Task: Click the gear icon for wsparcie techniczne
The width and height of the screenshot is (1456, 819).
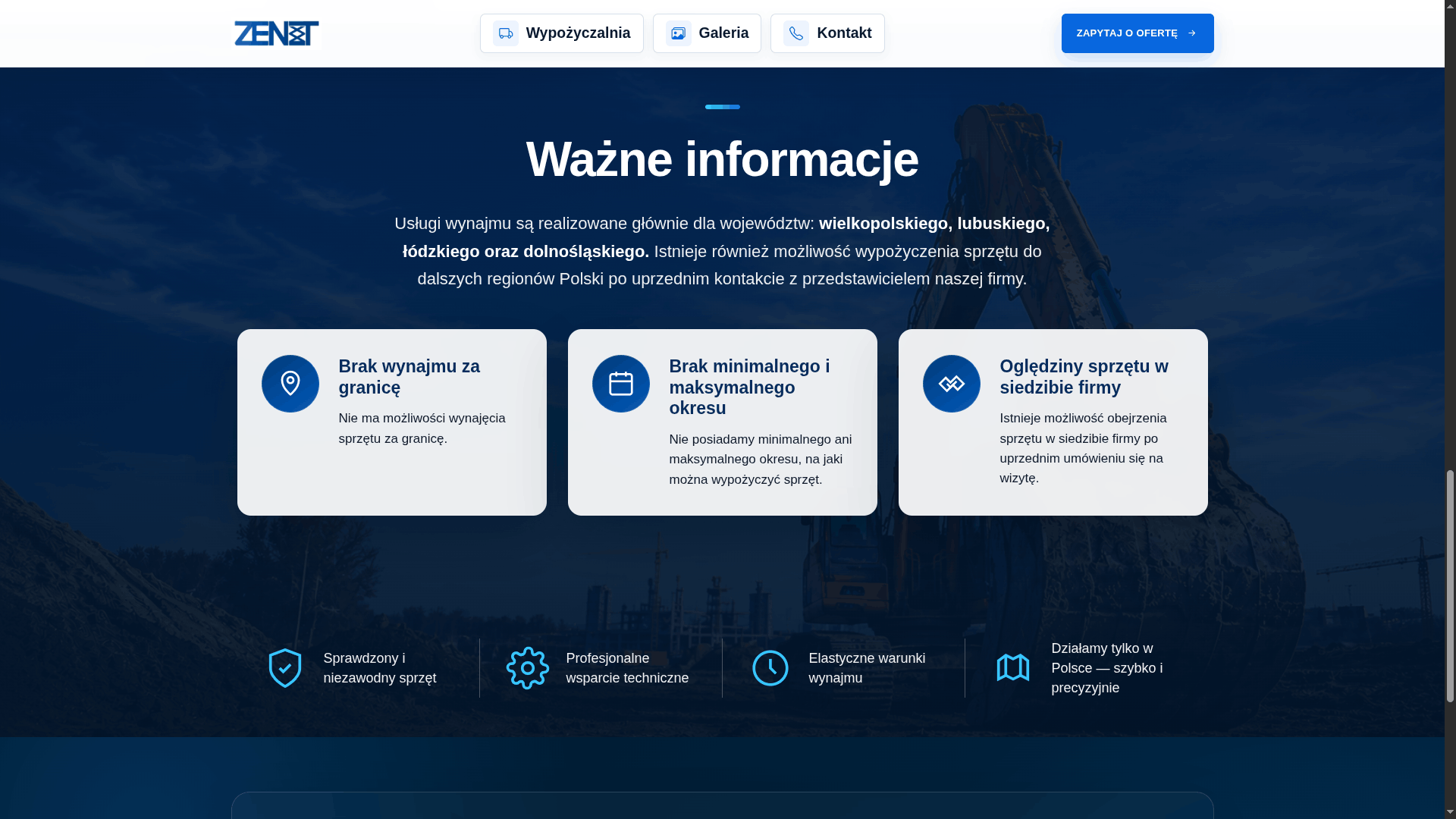Action: click(x=528, y=668)
